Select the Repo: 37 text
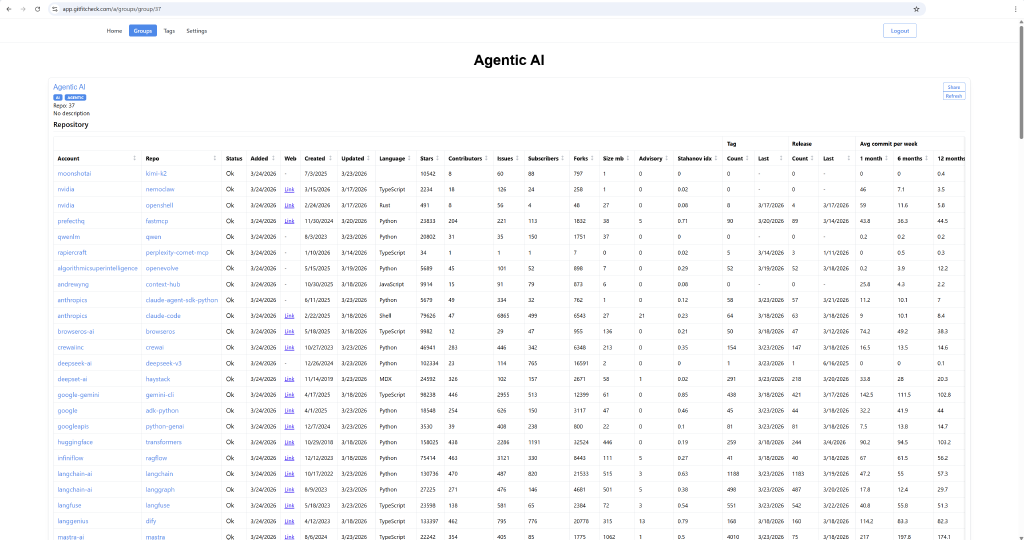 (x=64, y=105)
